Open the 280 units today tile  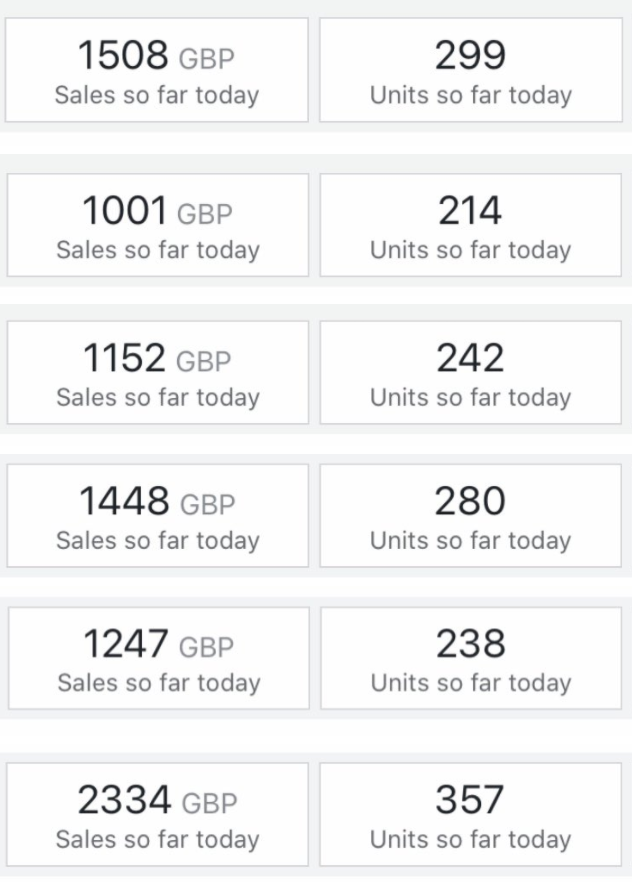(x=471, y=515)
